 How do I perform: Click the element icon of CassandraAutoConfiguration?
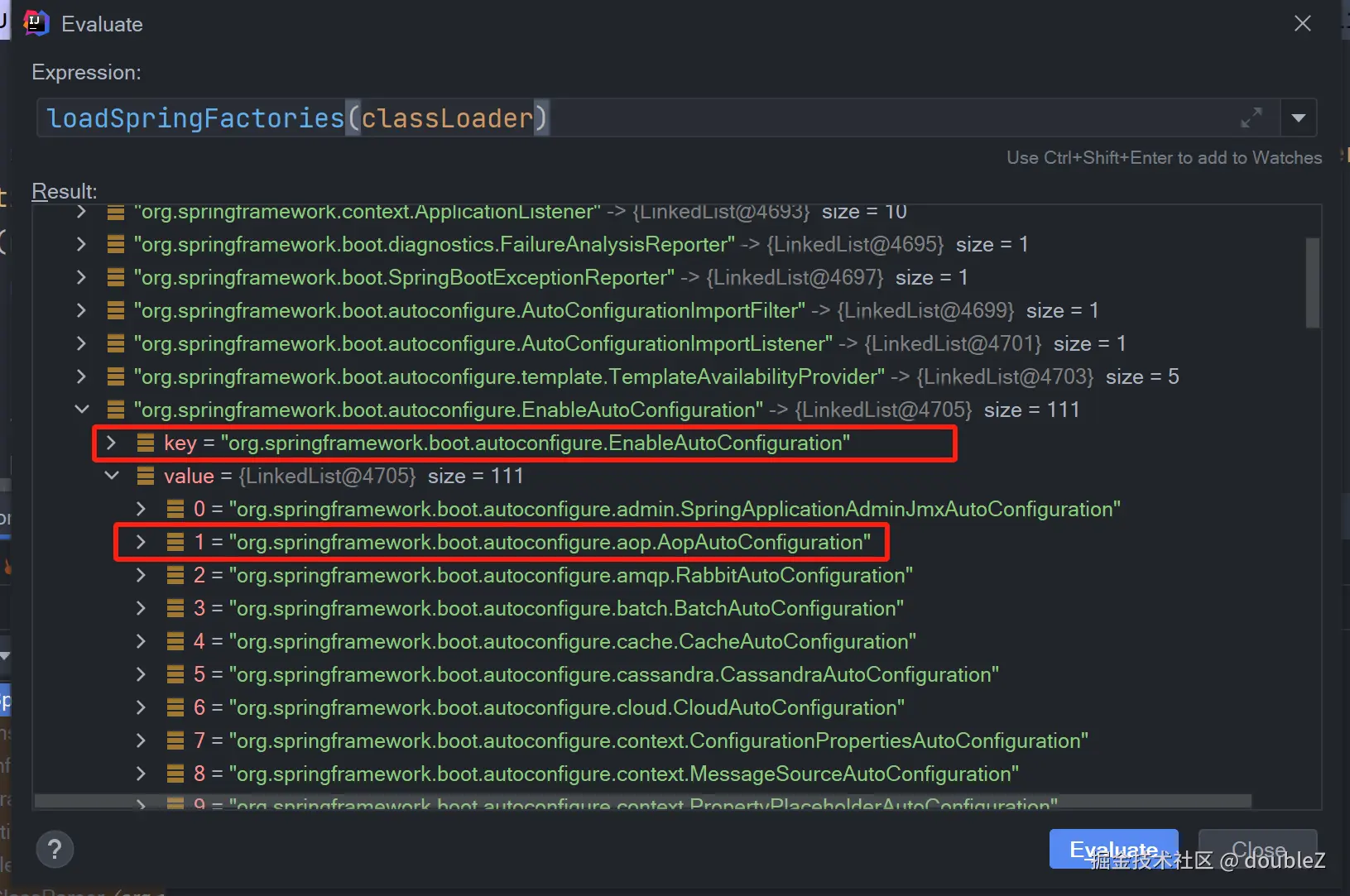175,674
